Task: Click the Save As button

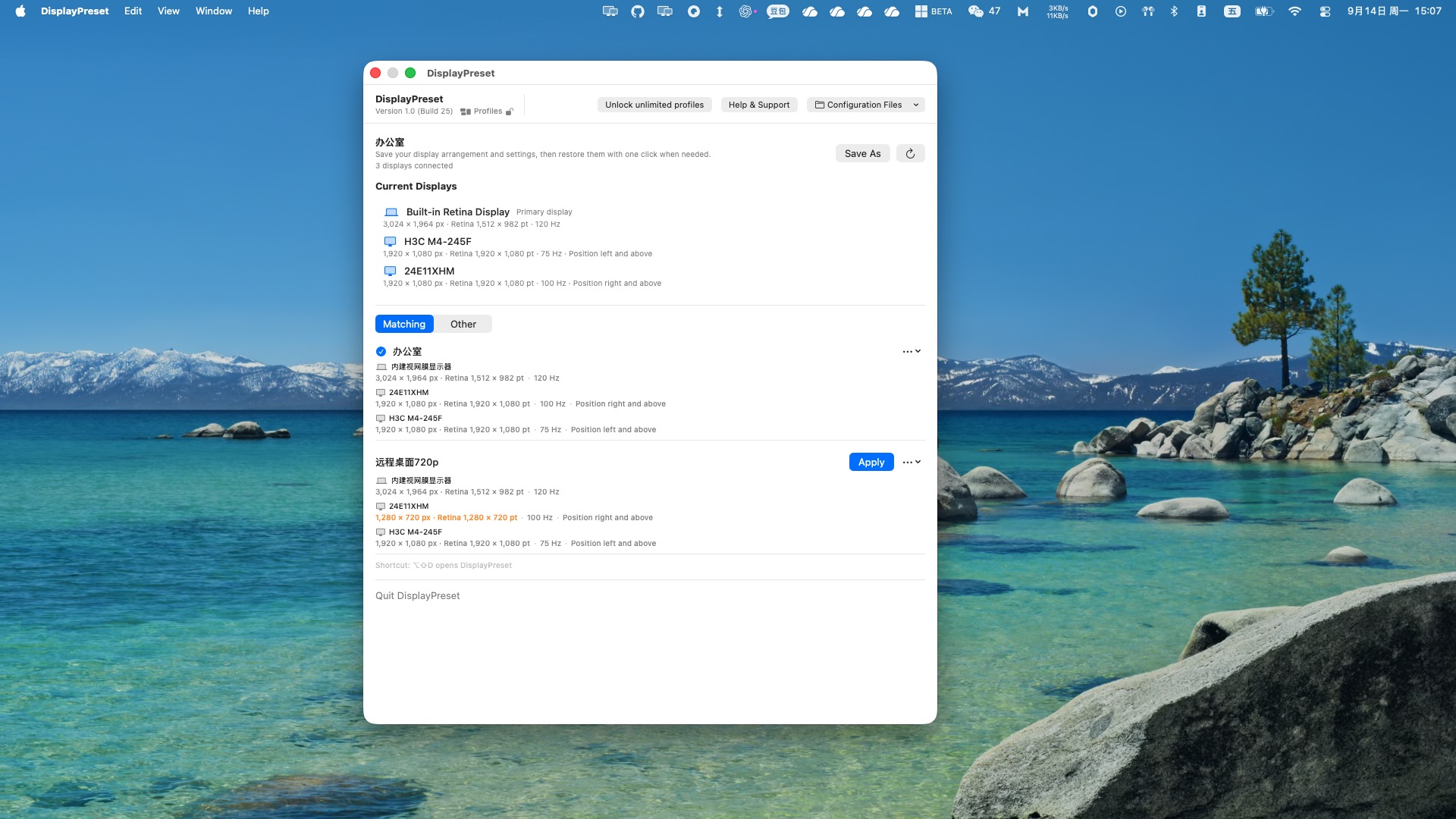Action: 863,153
